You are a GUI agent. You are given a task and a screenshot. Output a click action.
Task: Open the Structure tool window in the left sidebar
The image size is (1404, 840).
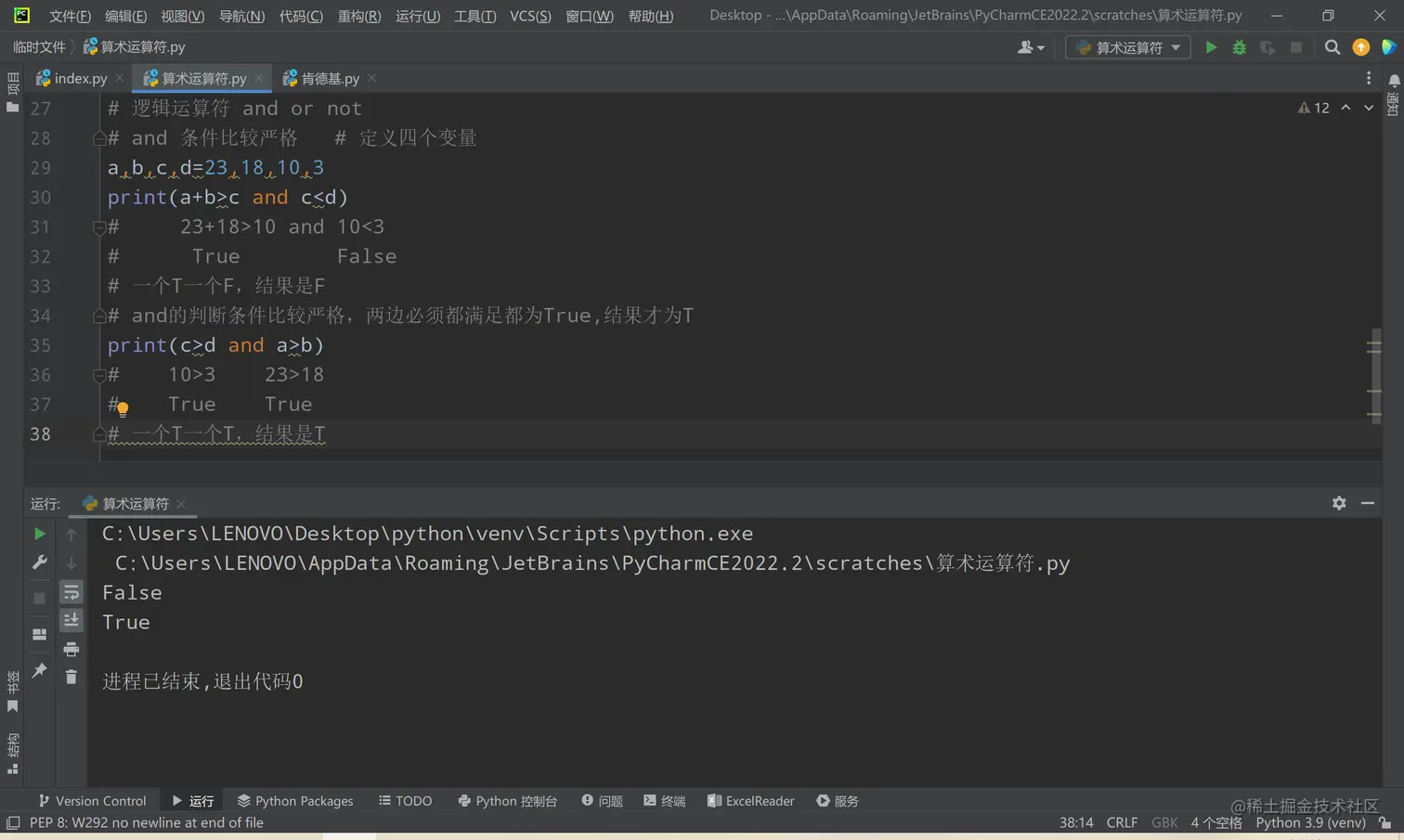click(12, 754)
